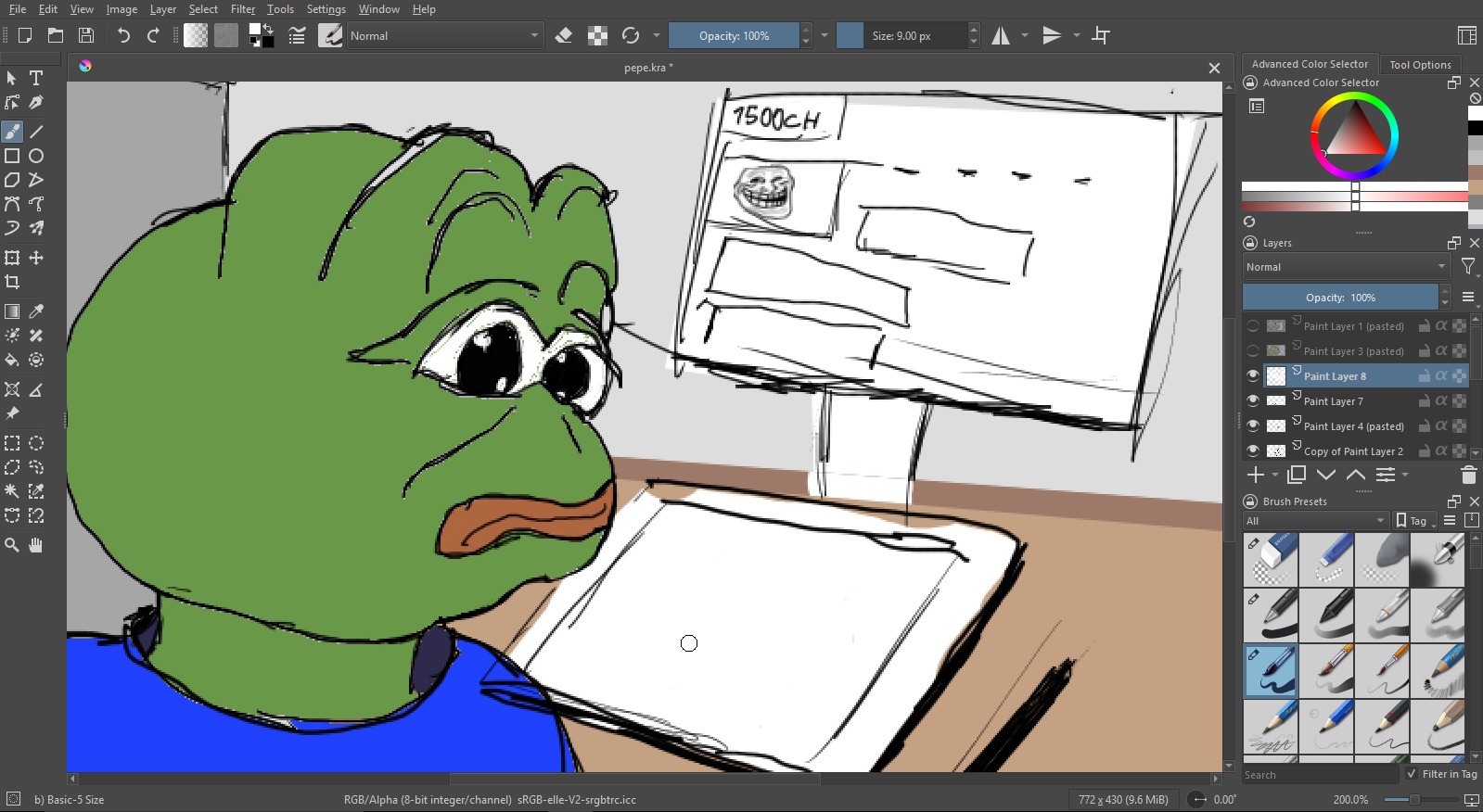1483x812 pixels.
Task: Select the Gradient tool
Action: click(x=12, y=311)
